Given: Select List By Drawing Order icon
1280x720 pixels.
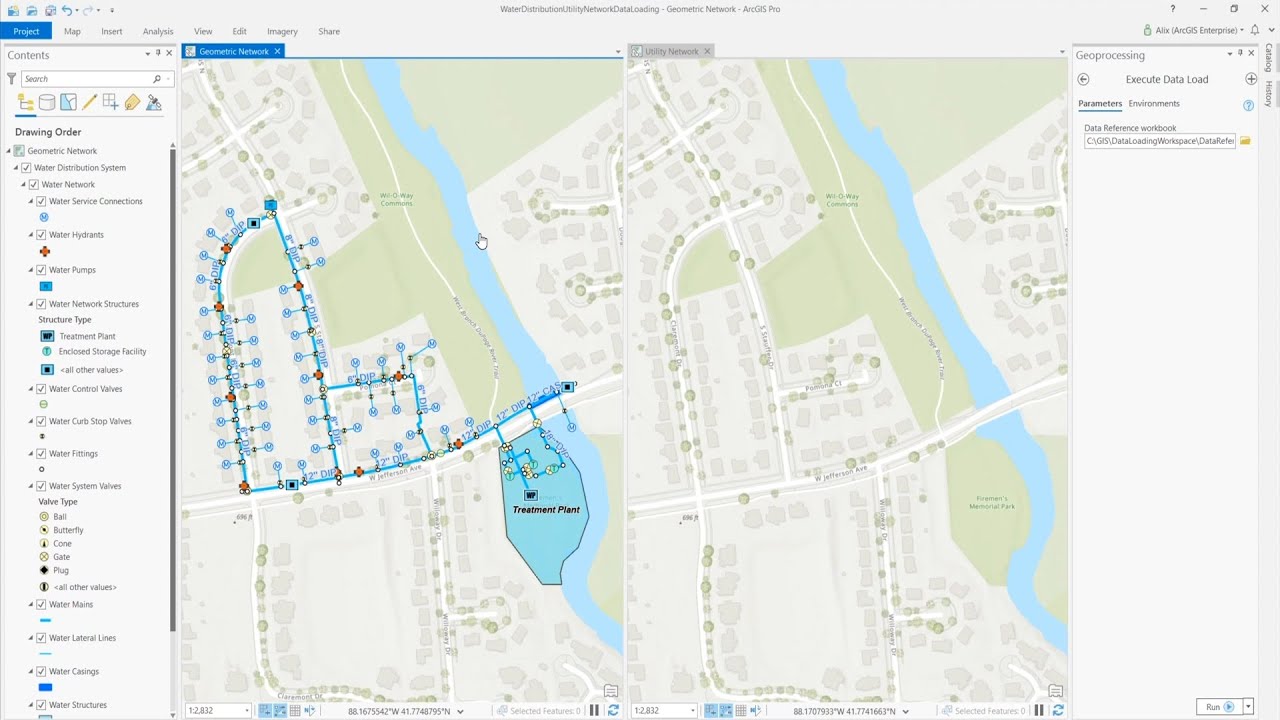Looking at the screenshot, I should (25, 102).
